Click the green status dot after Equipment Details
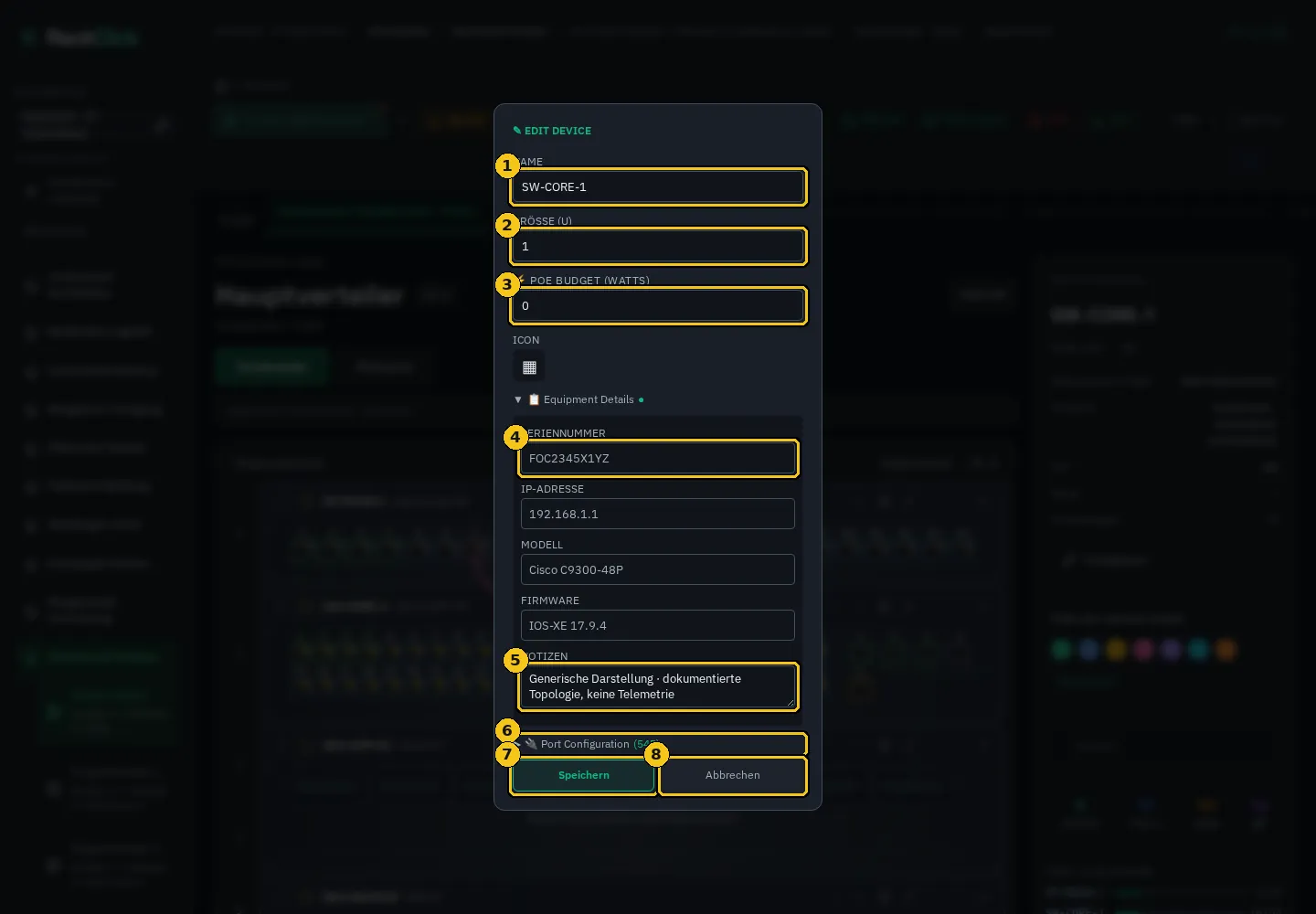Viewport: 1316px width, 914px height. 641,399
